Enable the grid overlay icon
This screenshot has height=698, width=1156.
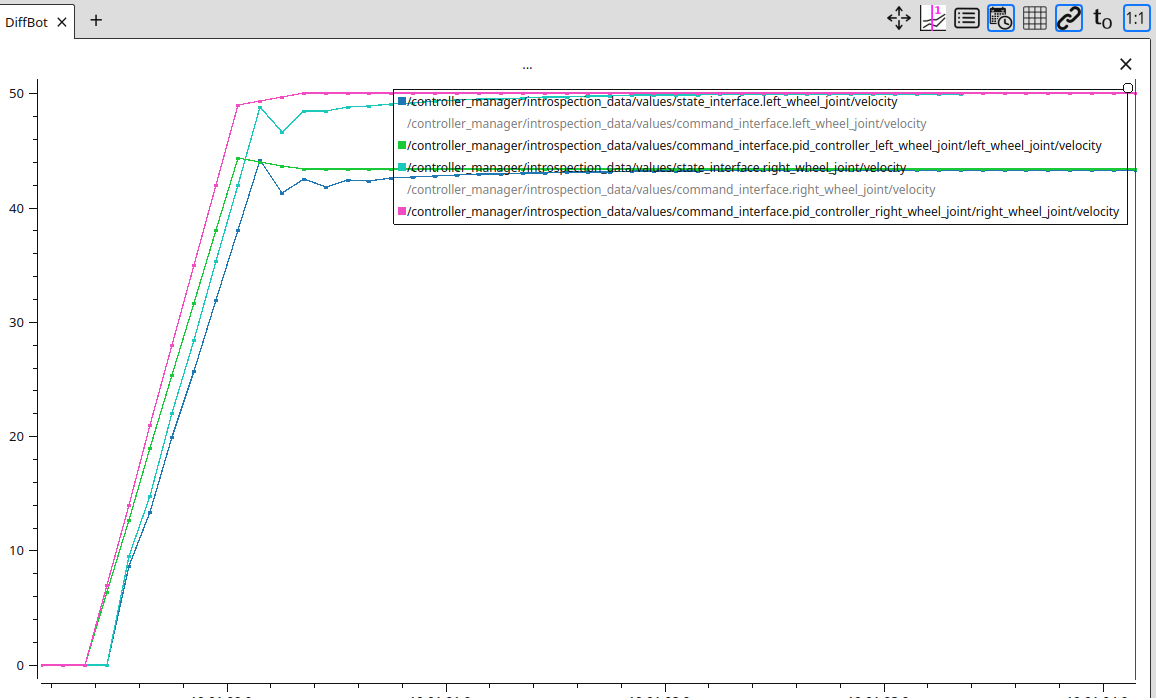[1034, 18]
